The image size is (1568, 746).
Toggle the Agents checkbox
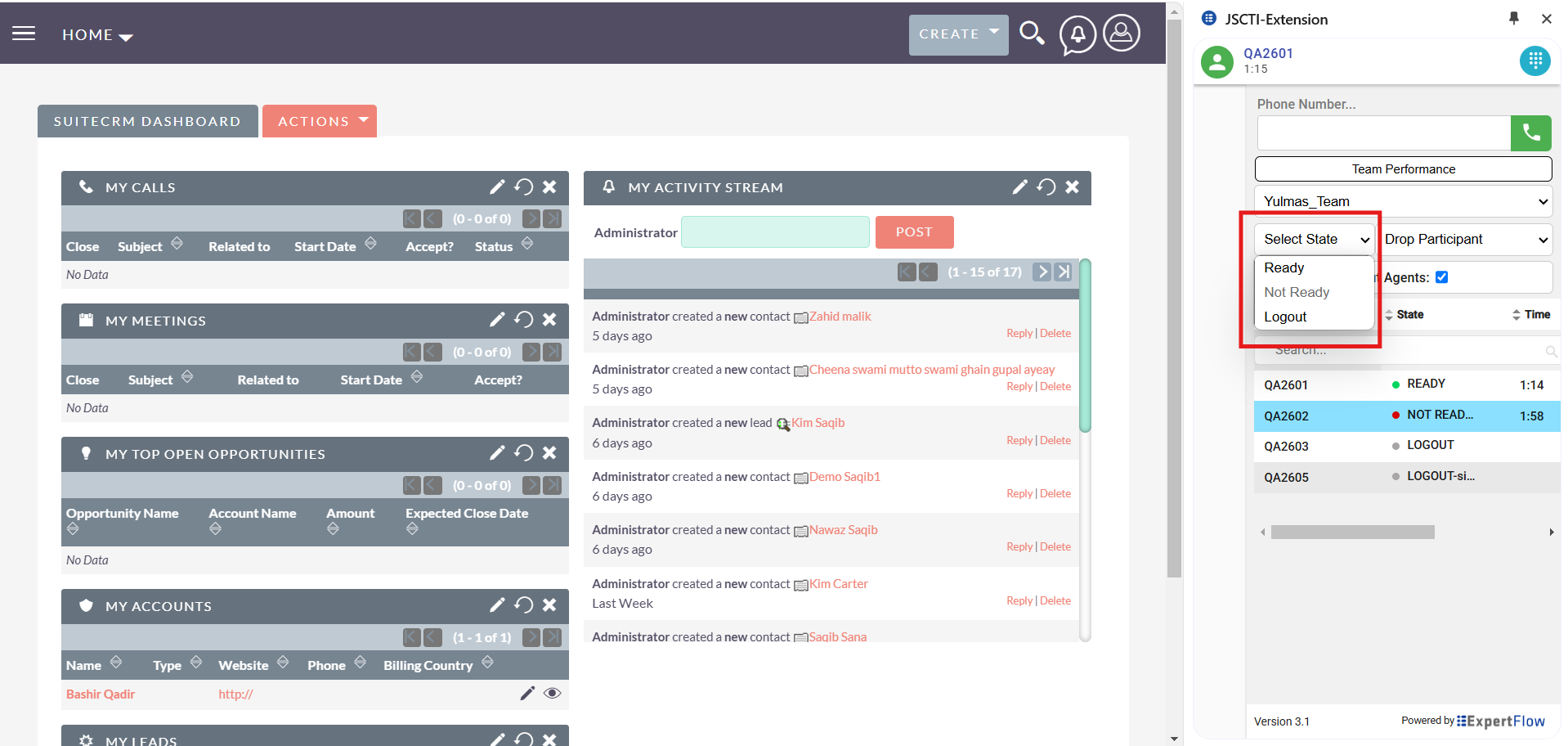coord(1441,277)
